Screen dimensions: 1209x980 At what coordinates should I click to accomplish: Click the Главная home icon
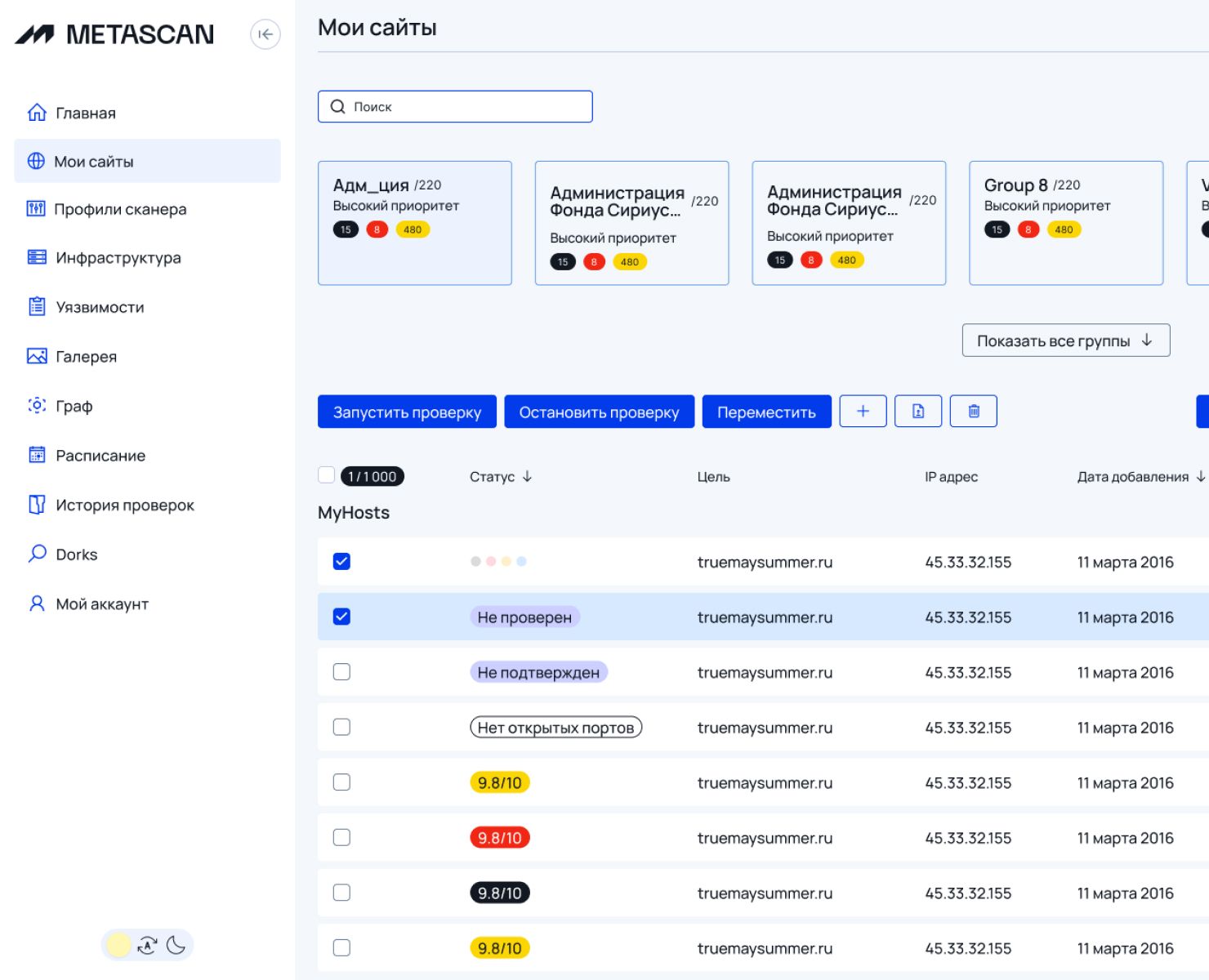[x=37, y=112]
